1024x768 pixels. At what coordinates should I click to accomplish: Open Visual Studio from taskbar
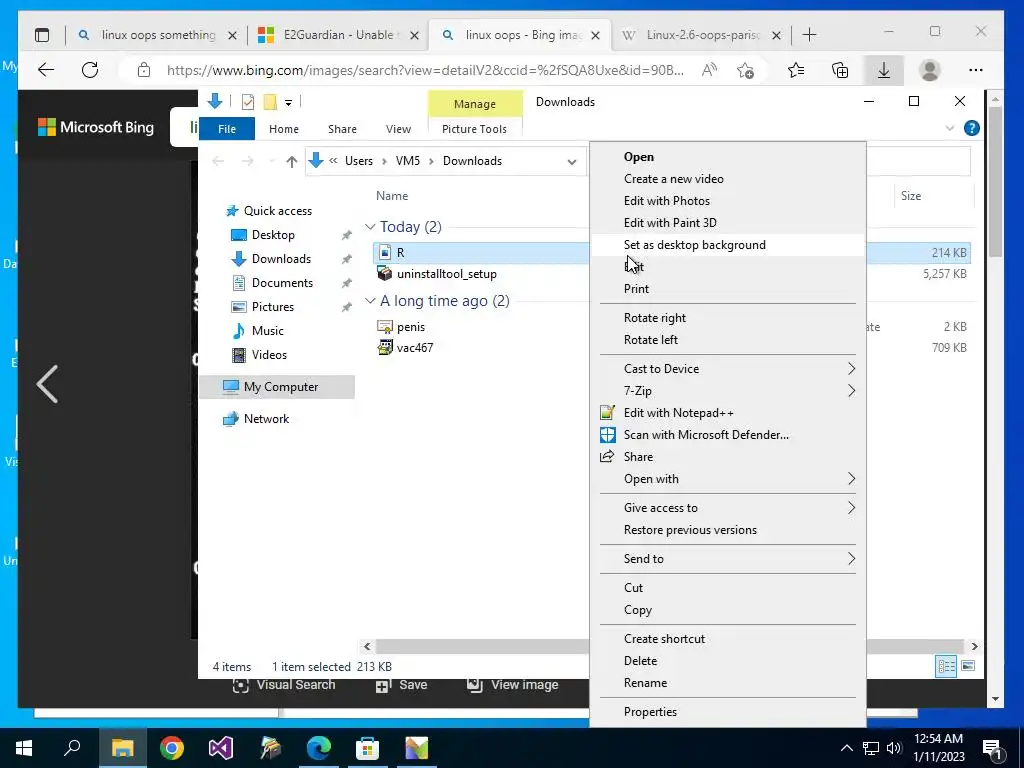[x=221, y=748]
